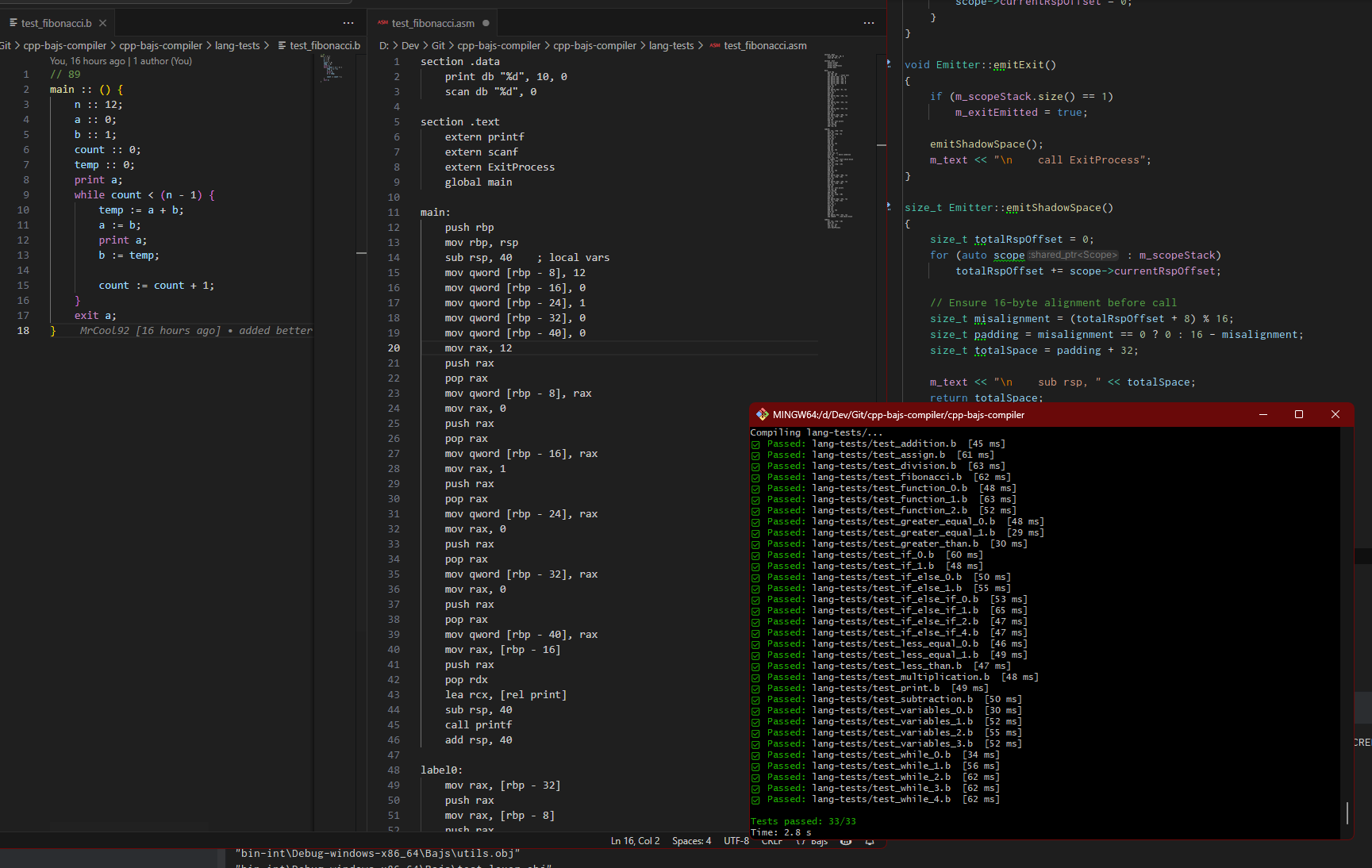
Task: Click 'sub rsp, 40 ; local vars' line
Action: (527, 258)
